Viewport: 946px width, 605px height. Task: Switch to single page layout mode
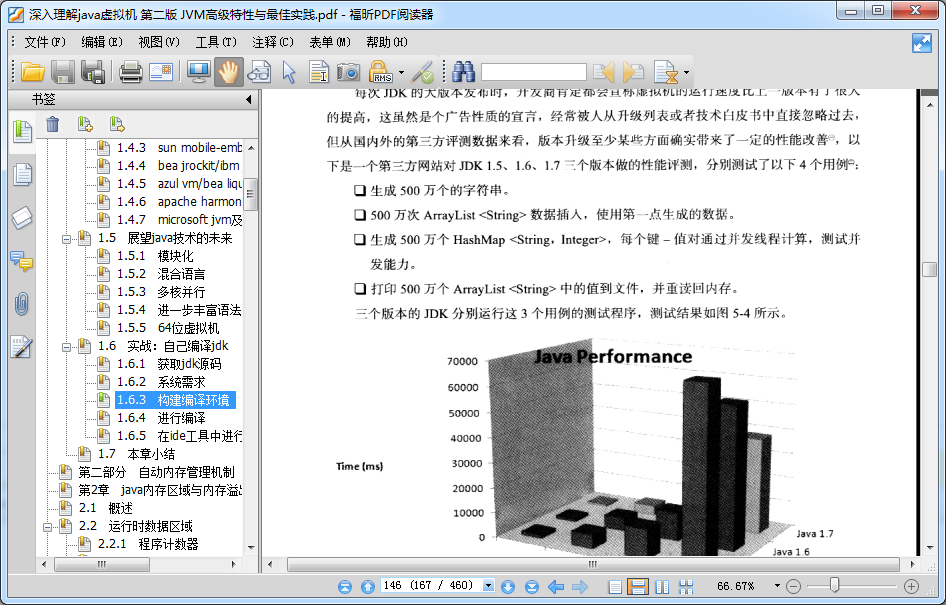(x=615, y=586)
